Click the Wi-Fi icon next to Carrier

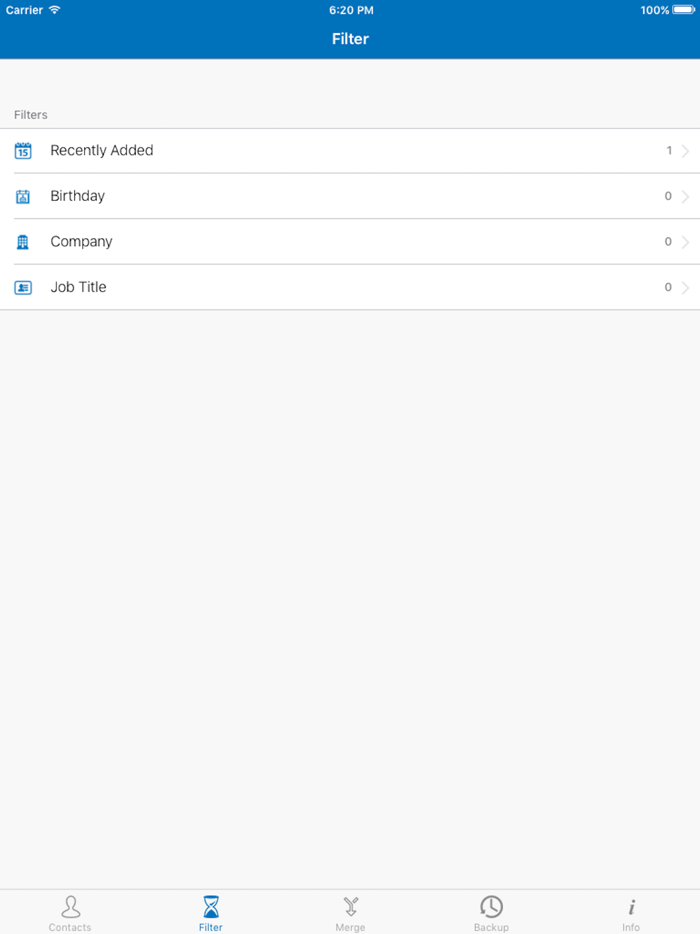(x=52, y=10)
